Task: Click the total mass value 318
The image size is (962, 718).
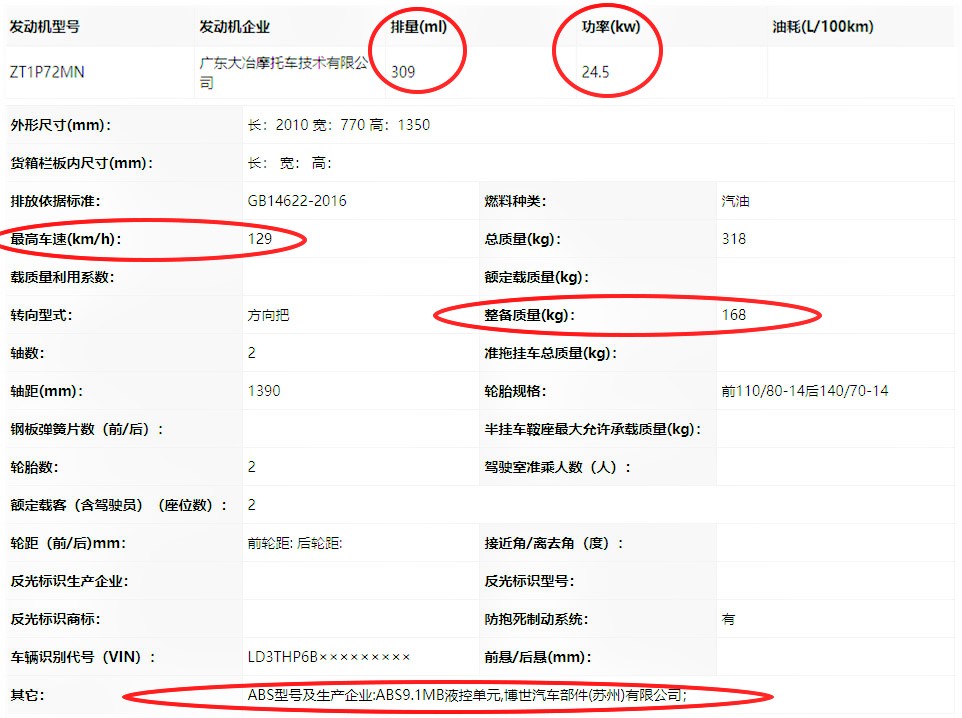Action: (733, 239)
